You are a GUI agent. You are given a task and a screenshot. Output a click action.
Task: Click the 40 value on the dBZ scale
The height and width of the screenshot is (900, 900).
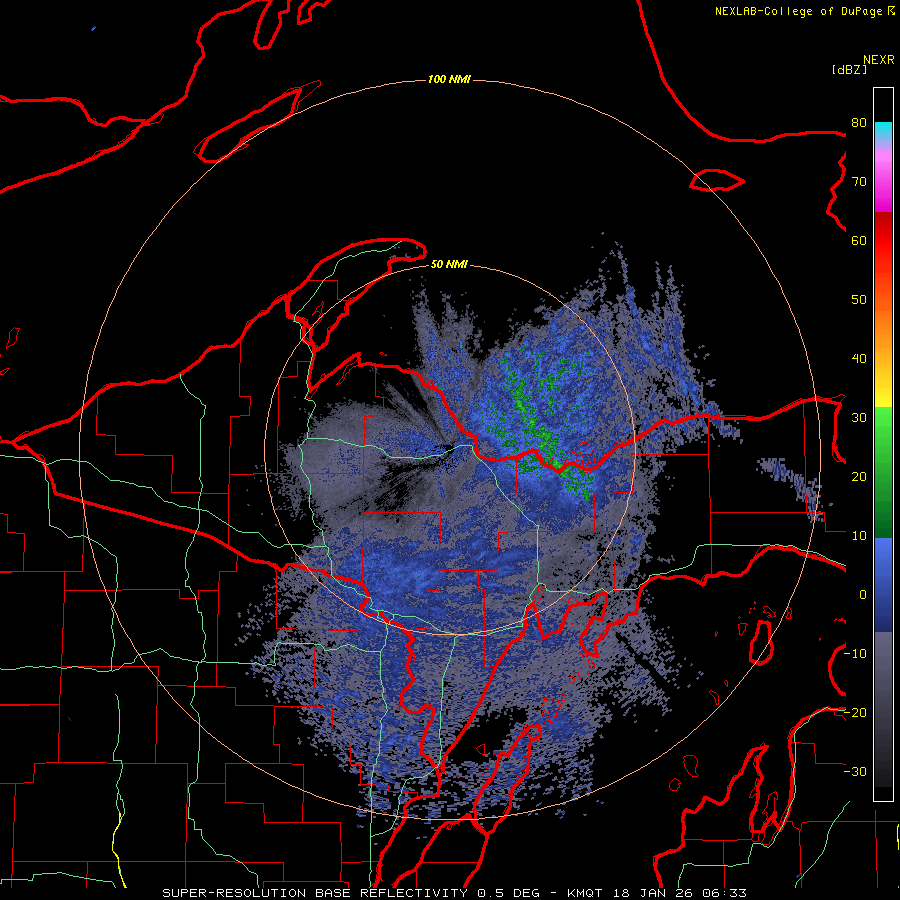coord(859,359)
